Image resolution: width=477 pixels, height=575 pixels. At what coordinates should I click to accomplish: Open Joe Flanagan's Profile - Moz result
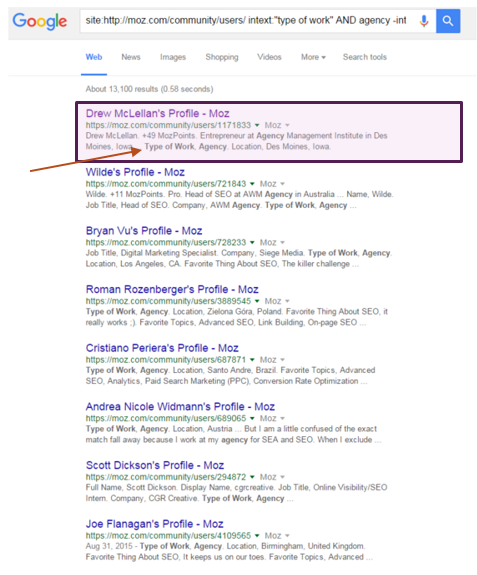(154, 524)
